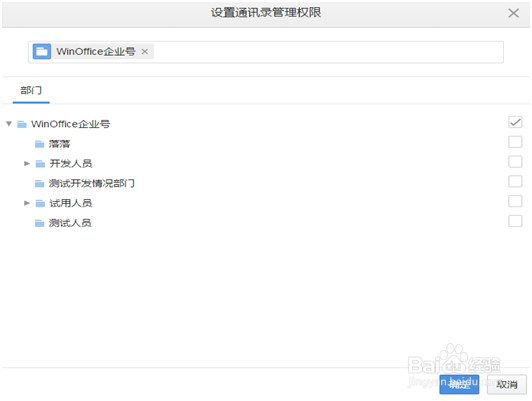Select the 测试人员 label
The image size is (532, 401).
click(x=70, y=223)
